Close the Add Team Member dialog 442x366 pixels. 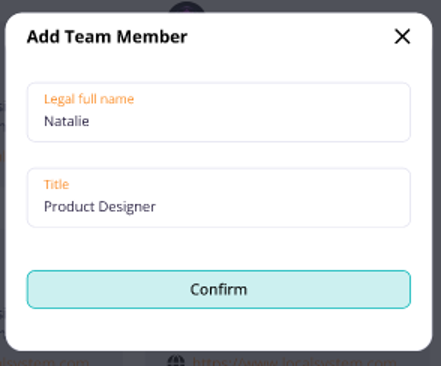click(402, 36)
